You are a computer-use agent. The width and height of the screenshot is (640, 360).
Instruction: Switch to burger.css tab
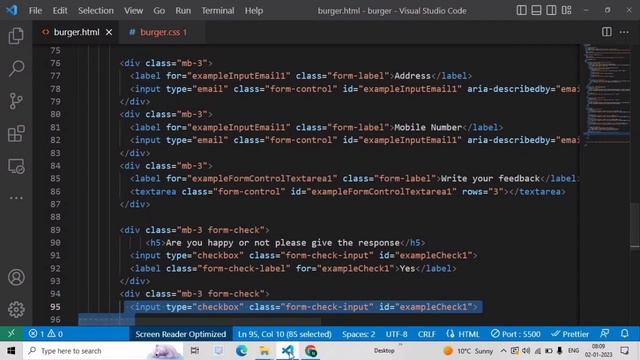click(x=162, y=32)
